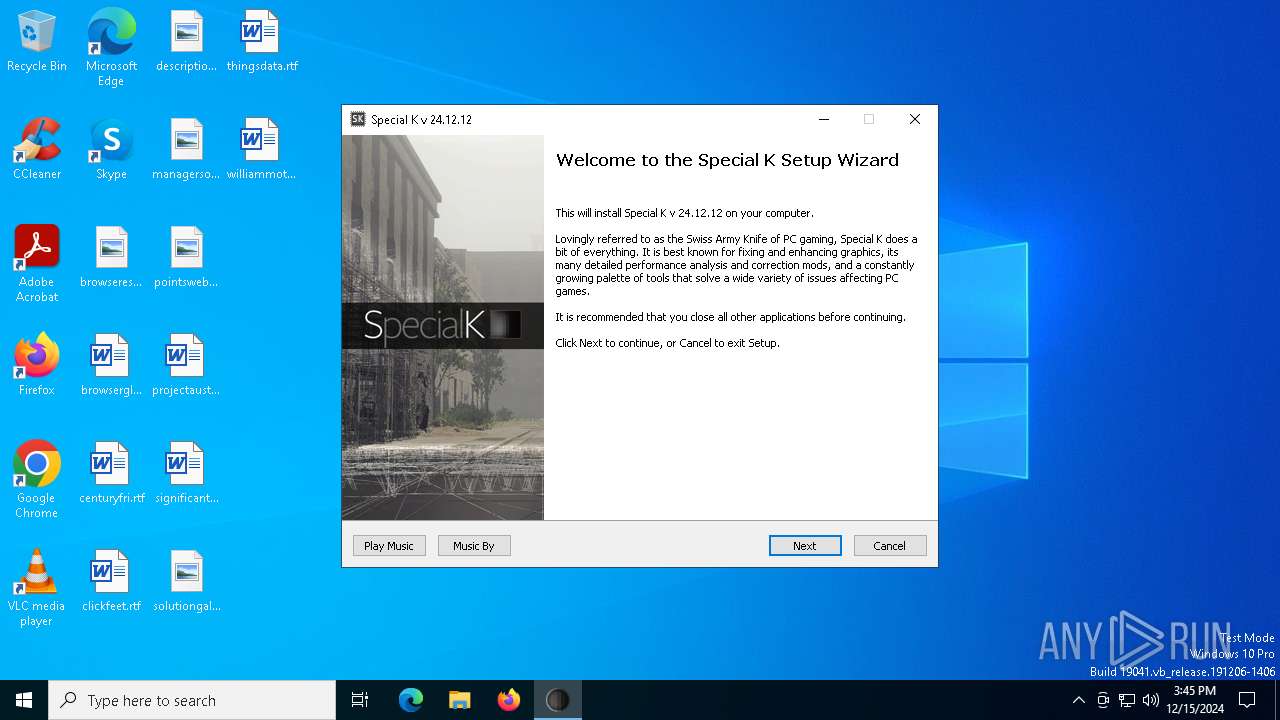The width and height of the screenshot is (1280, 720).
Task: Open Microsoft Edge desktop shortcut
Action: pos(111,47)
